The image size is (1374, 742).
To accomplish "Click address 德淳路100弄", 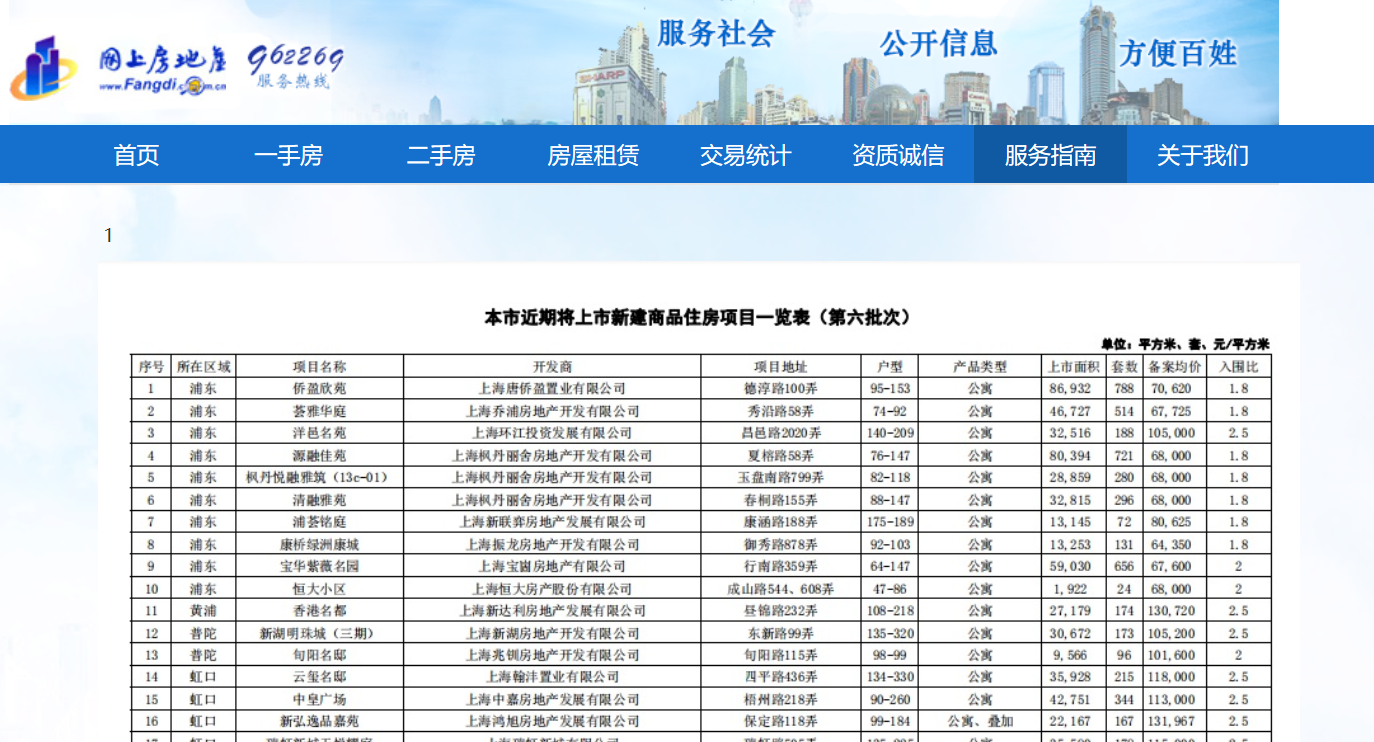I will [x=780, y=389].
